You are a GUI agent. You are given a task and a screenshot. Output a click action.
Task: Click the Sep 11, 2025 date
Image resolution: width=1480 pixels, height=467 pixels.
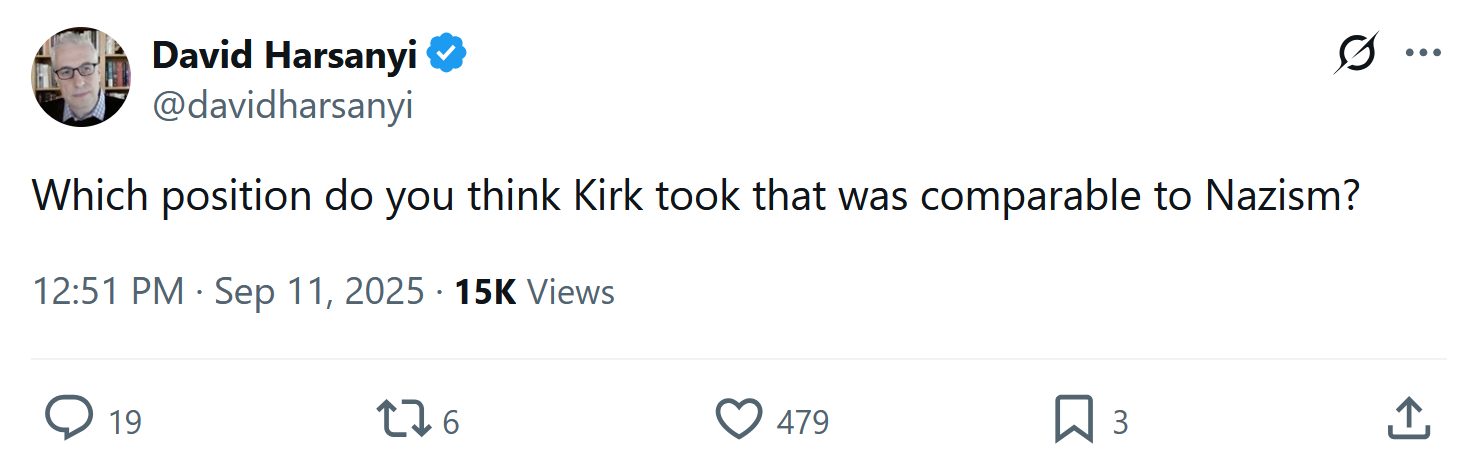click(319, 292)
